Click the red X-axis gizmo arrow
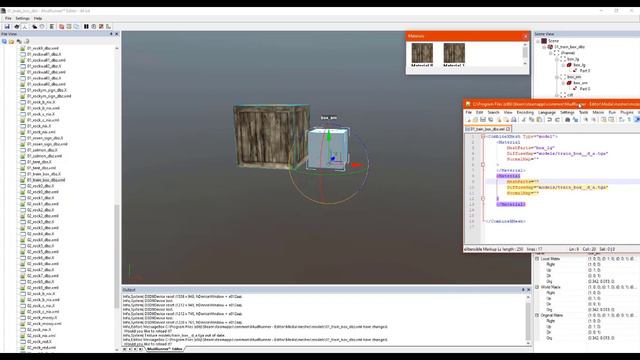Image resolution: width=640 pixels, height=360 pixels. click(x=356, y=165)
